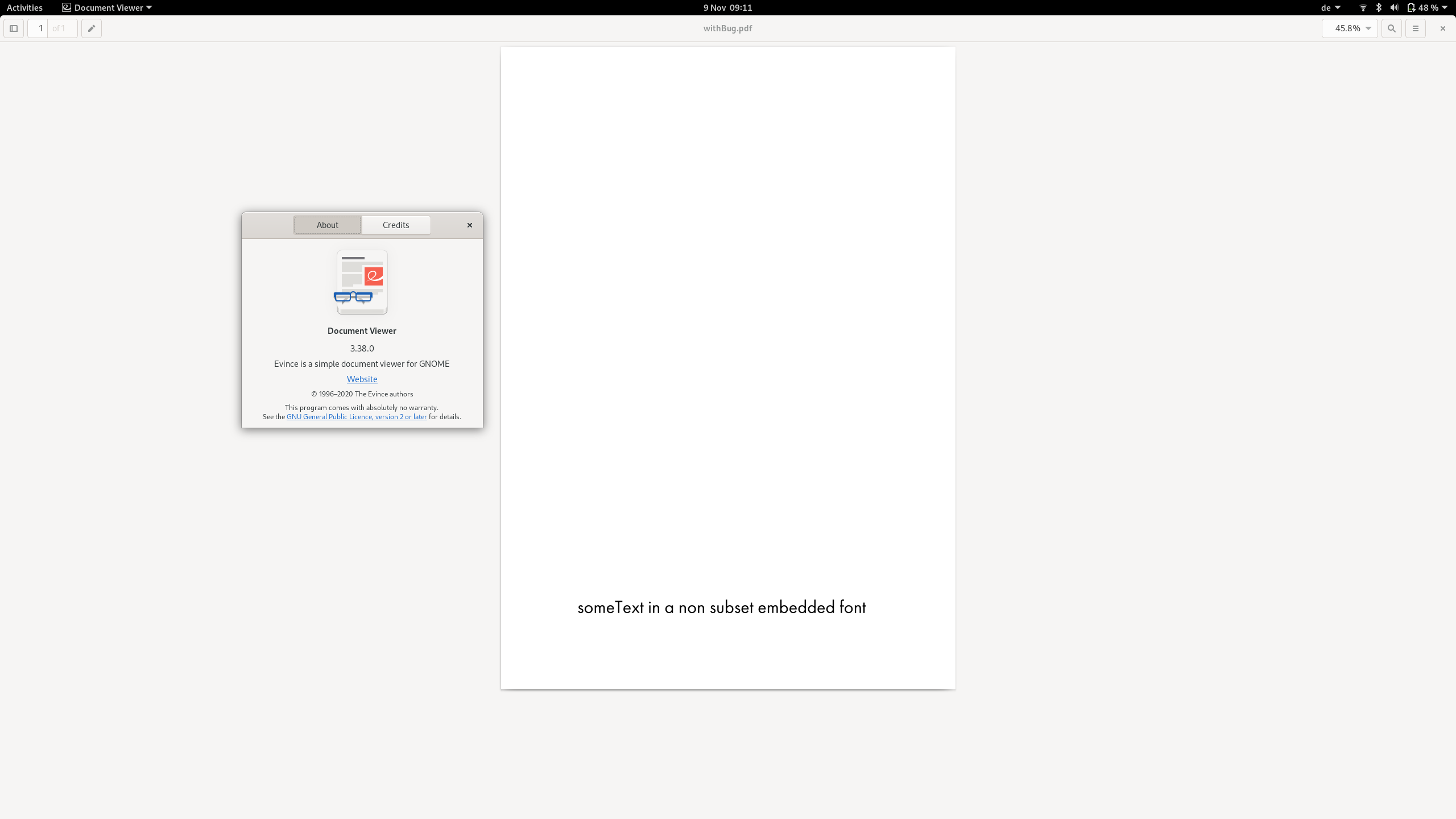This screenshot has height=819, width=1456.
Task: Dismiss the About dialog
Action: [469, 225]
